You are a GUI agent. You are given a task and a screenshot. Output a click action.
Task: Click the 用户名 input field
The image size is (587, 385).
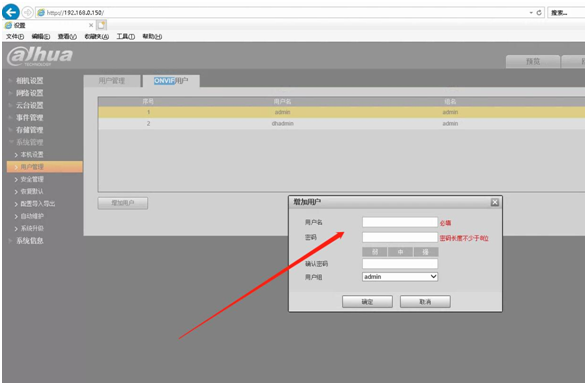point(400,222)
